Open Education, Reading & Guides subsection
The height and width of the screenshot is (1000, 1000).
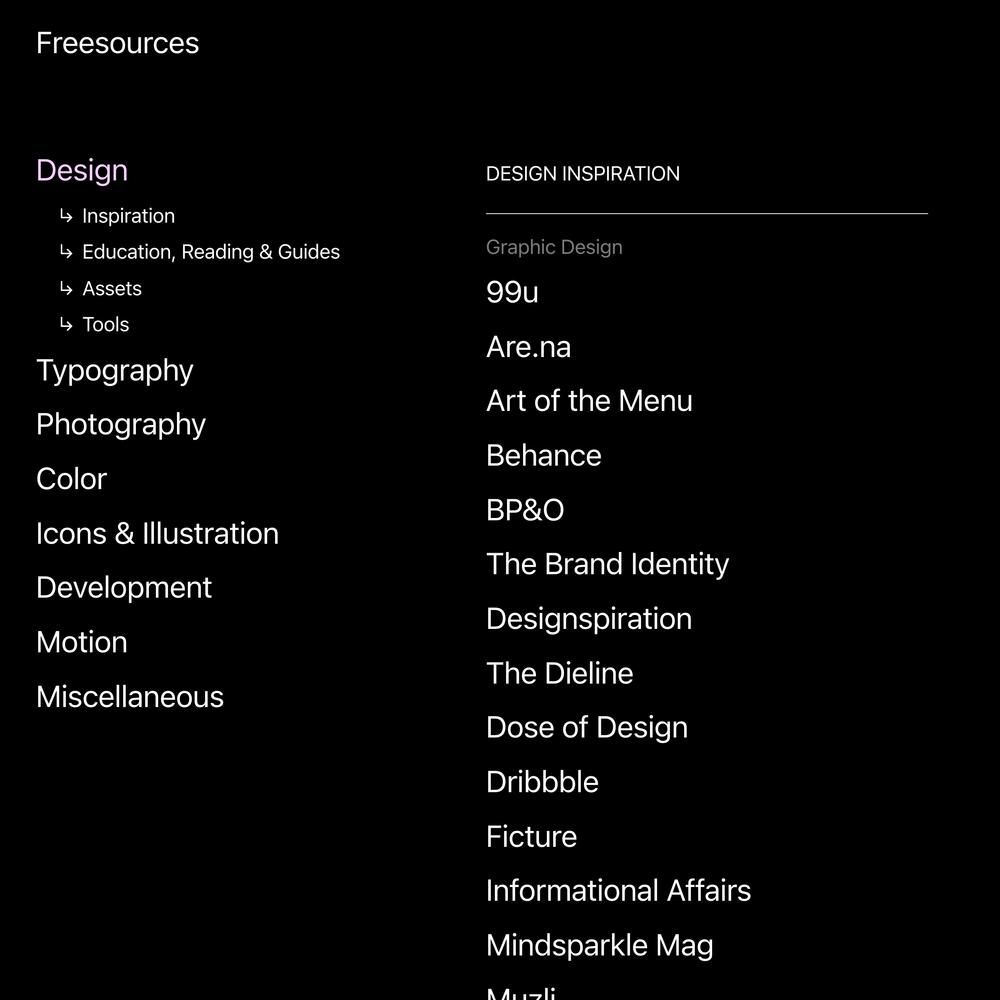211,252
